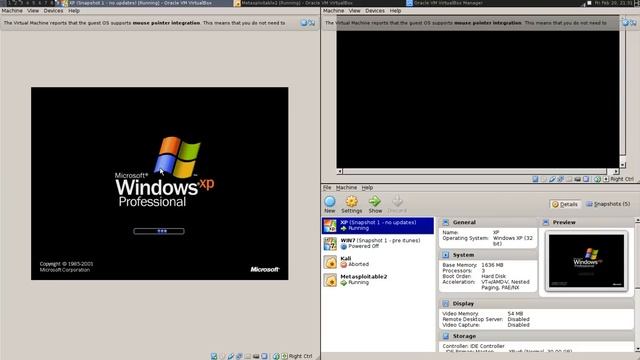Select Kali virtual machine in list
This screenshot has height=360, width=640.
(x=378, y=261)
